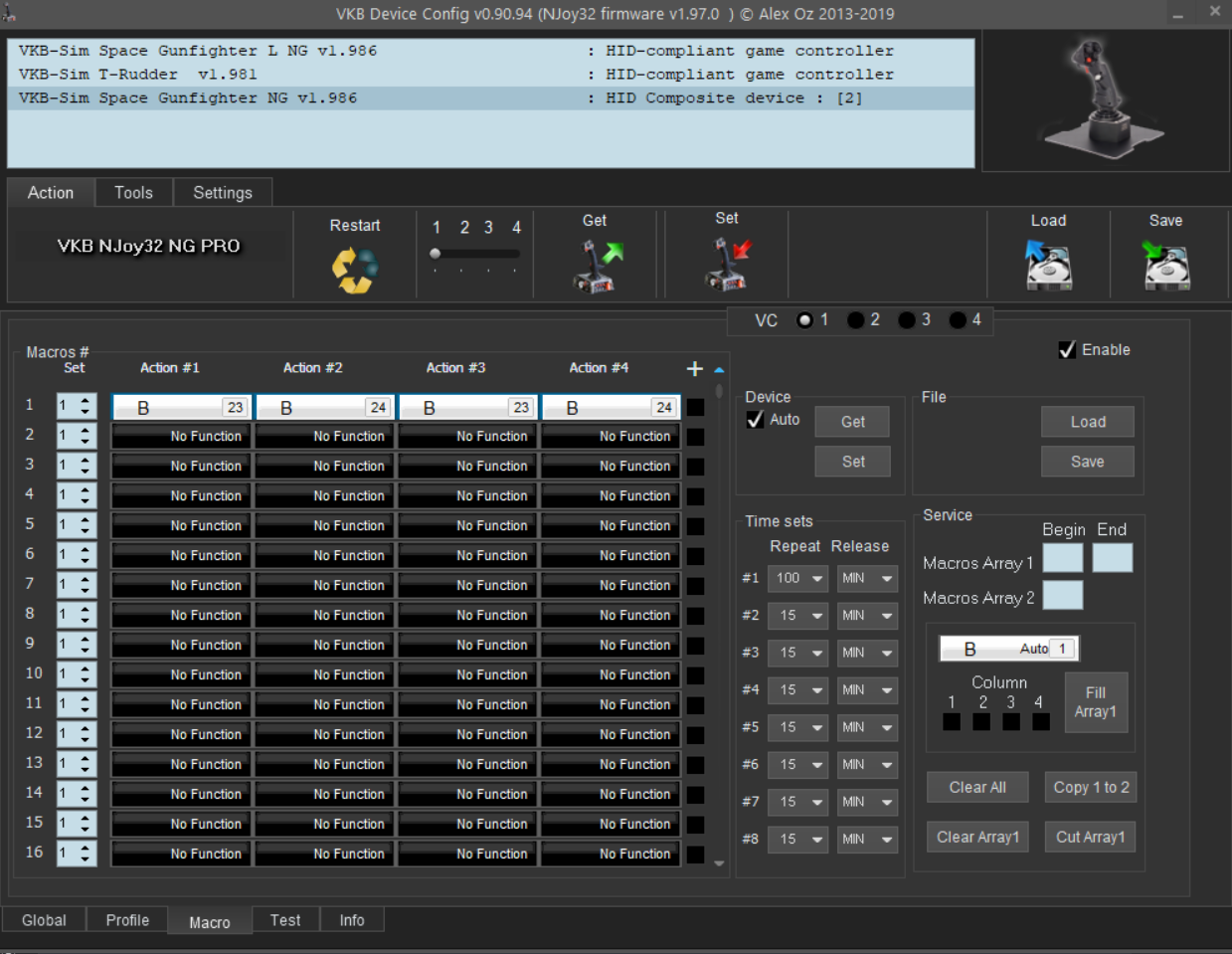Click the black square at macro row 5
The image size is (1232, 954).
(x=695, y=526)
